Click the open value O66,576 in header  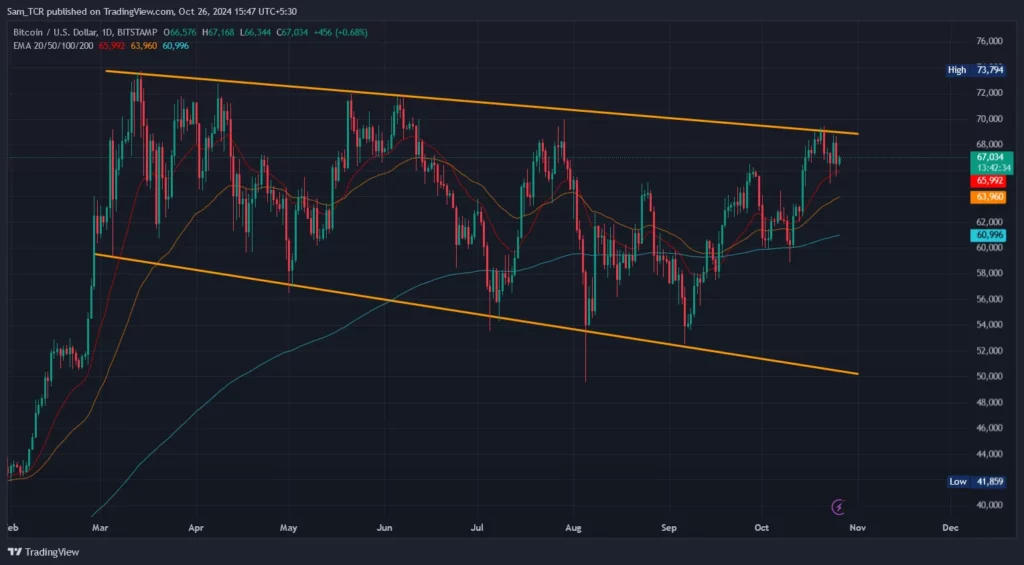[181, 32]
